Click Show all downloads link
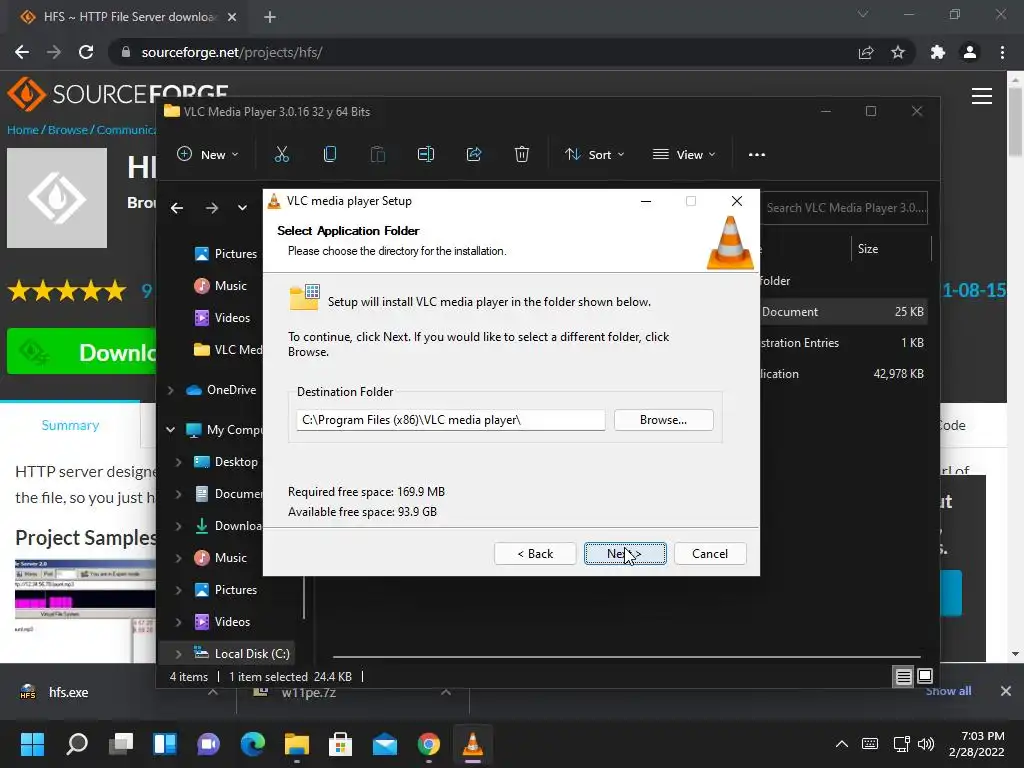 pos(948,692)
